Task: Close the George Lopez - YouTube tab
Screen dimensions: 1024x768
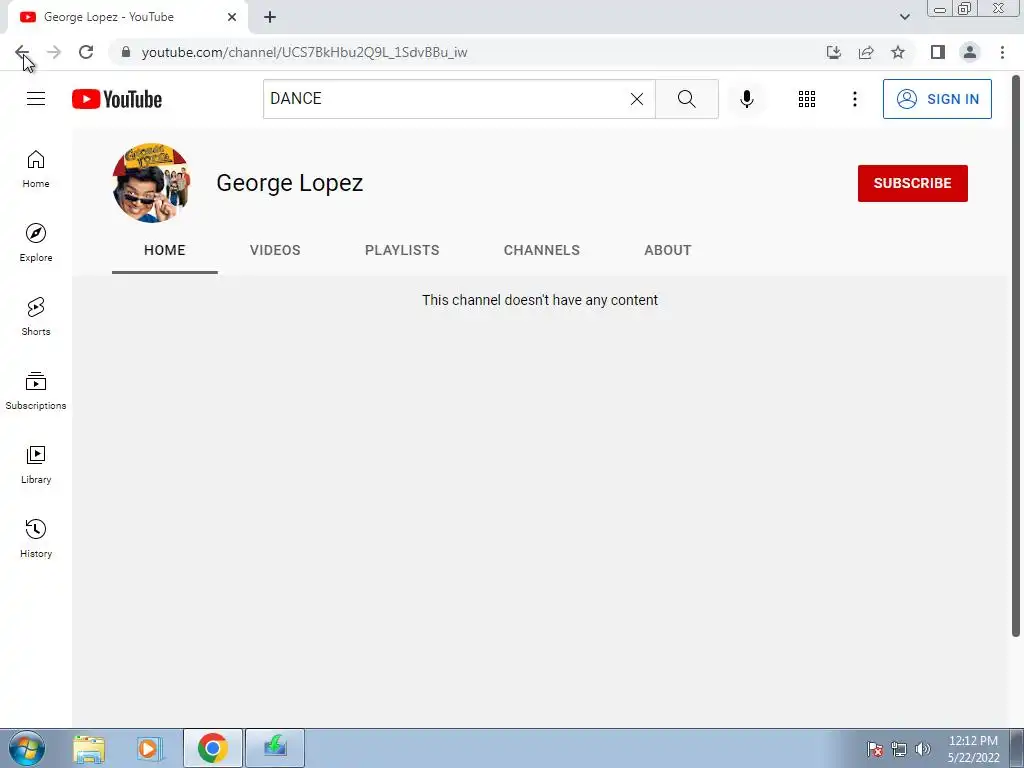Action: click(232, 17)
